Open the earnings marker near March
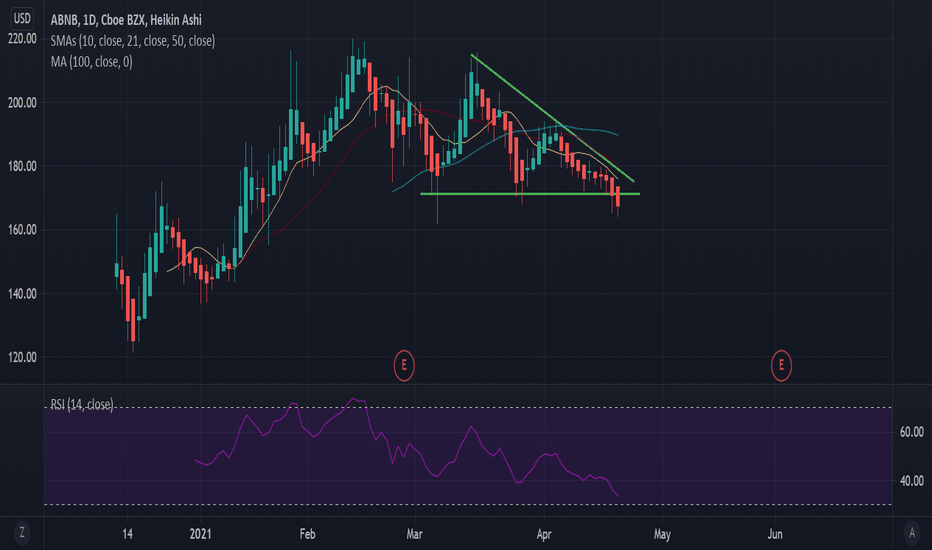The height and width of the screenshot is (550, 932). coord(404,365)
